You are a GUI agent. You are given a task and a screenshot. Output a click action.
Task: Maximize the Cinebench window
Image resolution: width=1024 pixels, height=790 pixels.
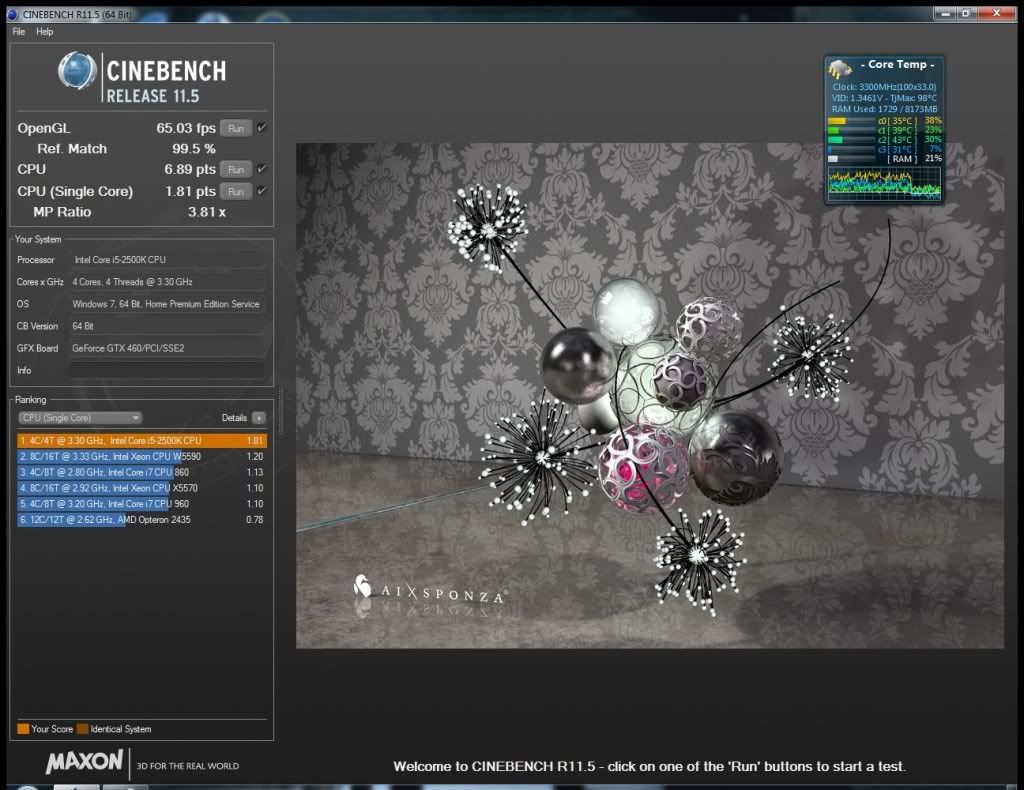(966, 13)
